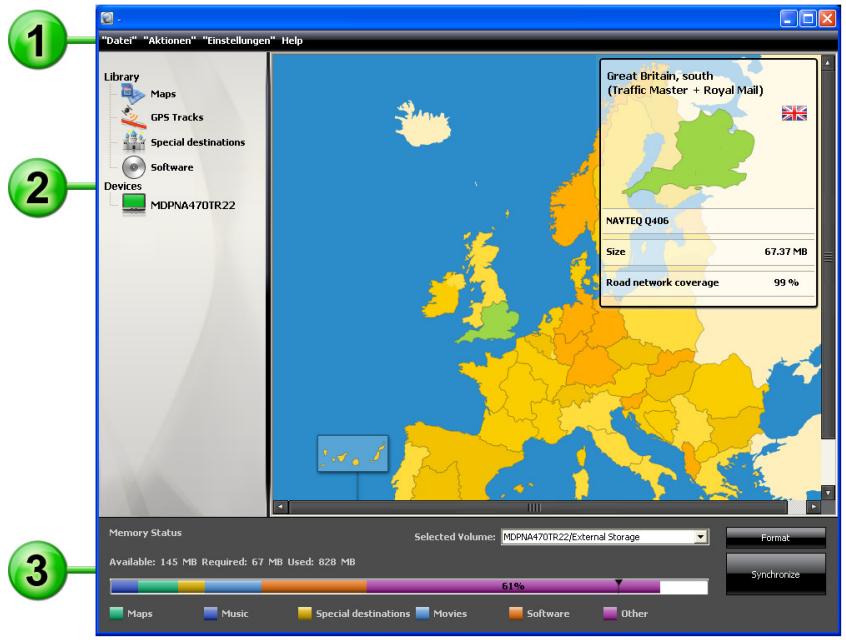Select Ireland on the map

coord(442,296)
